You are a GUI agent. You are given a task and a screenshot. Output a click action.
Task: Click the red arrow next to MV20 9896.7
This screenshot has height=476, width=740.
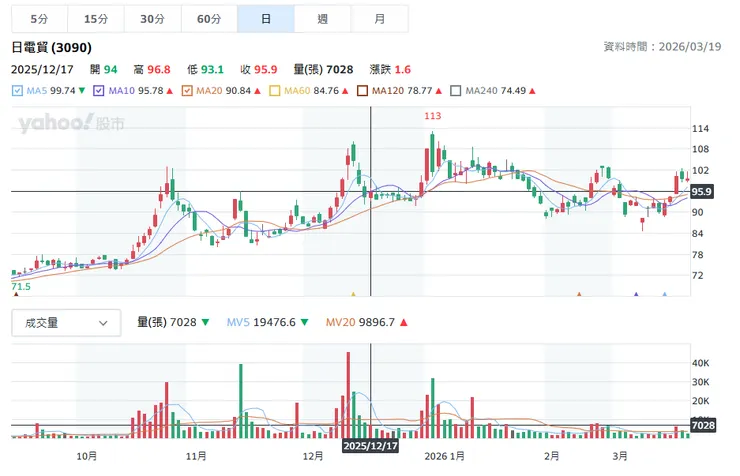click(404, 322)
